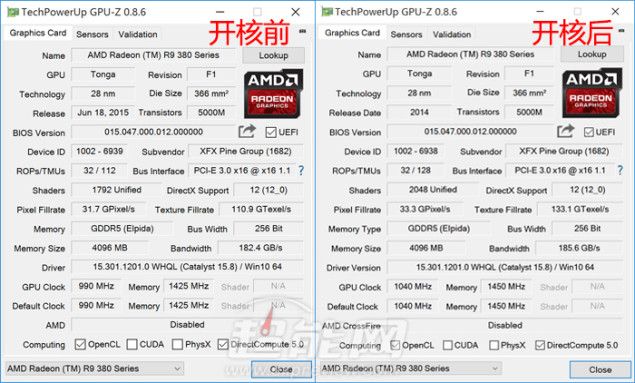Click the BIOS export icon in left window
This screenshot has height=383, width=635.
[247, 131]
